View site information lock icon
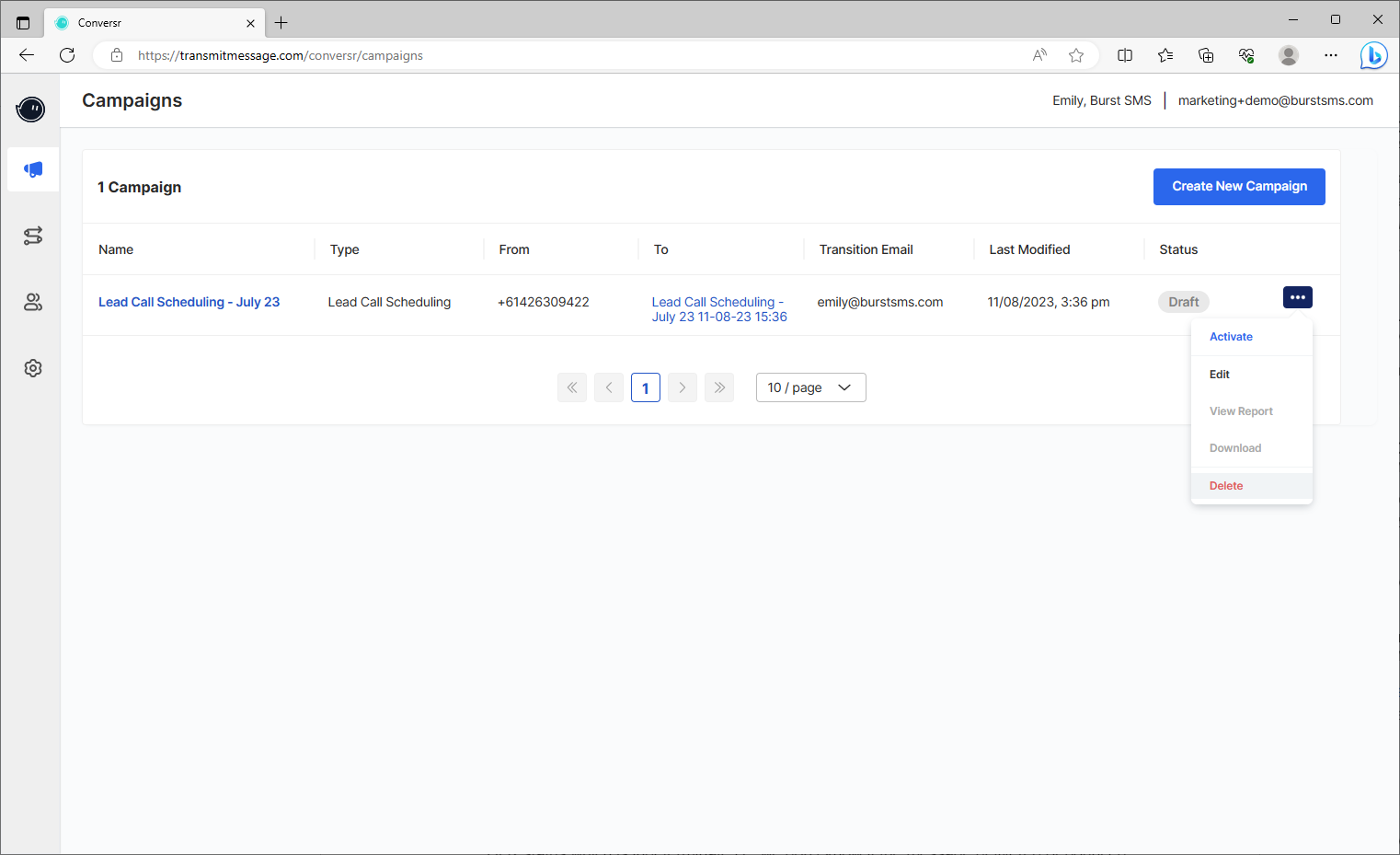The width and height of the screenshot is (1400, 855). 117,55
